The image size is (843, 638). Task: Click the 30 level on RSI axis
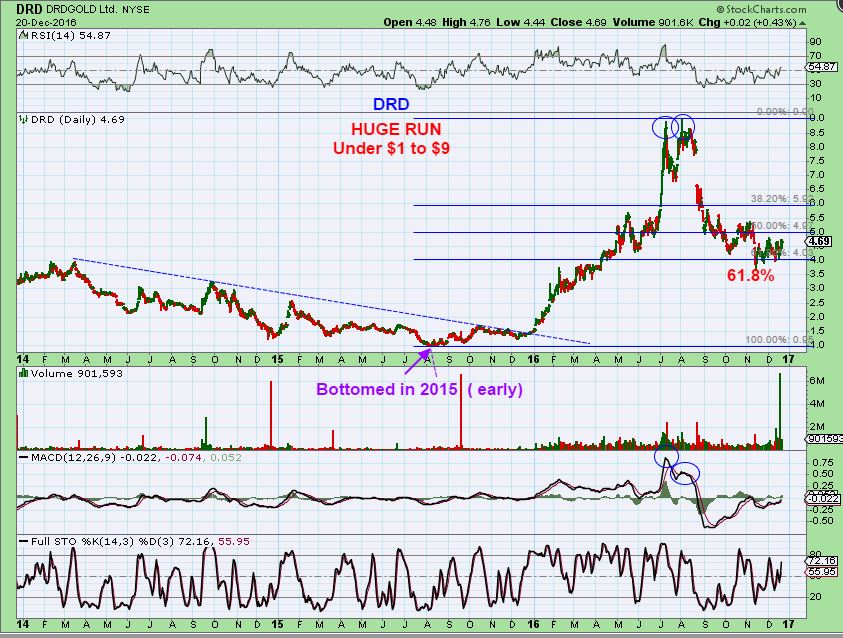(816, 84)
